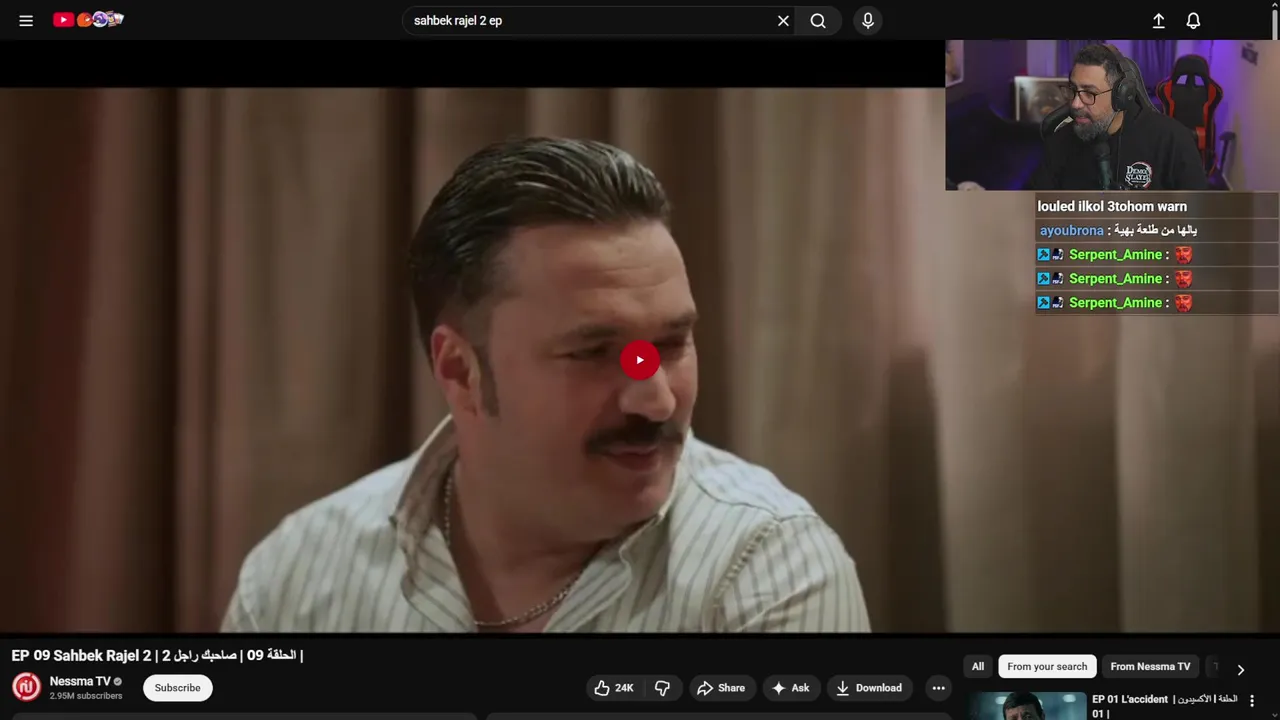Open the Nessma TV channel avatar
1280x720 pixels.
26,687
